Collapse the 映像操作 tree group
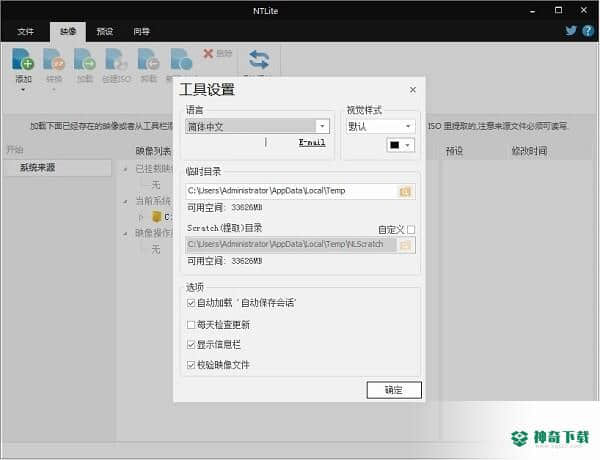The width and height of the screenshot is (600, 460). click(125, 233)
